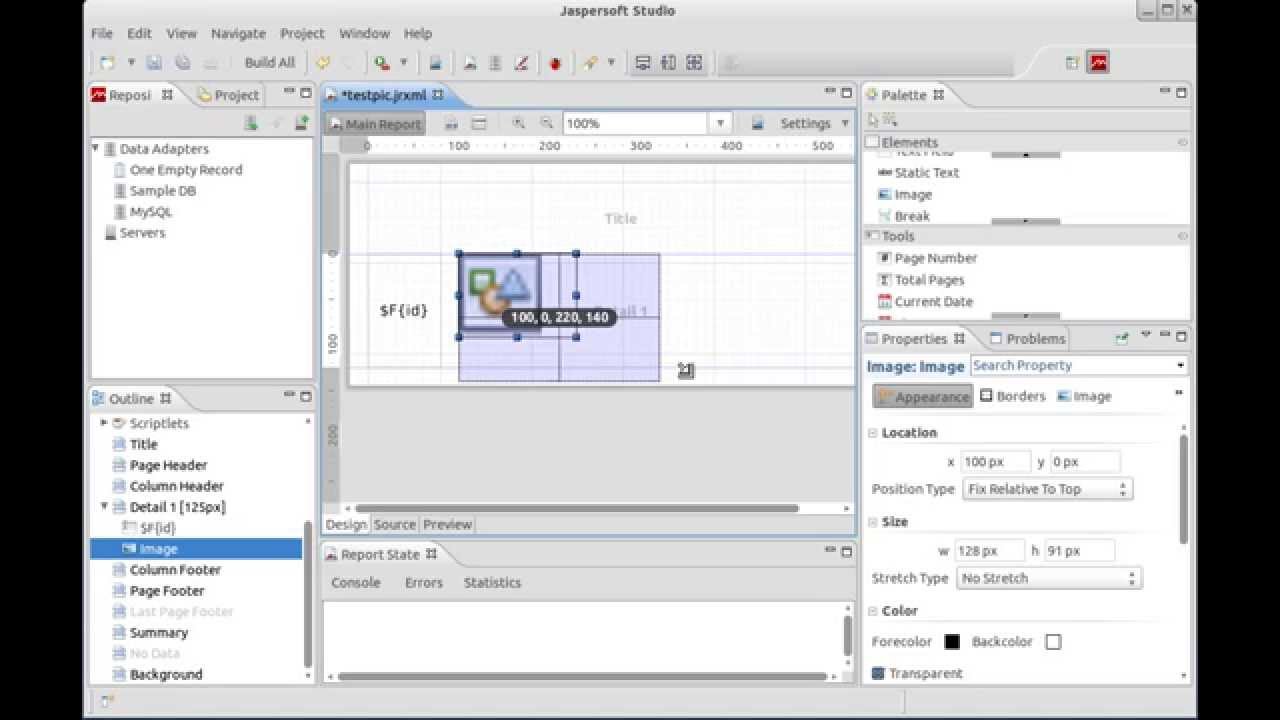
Task: Click the Search Property field
Action: (x=1077, y=366)
